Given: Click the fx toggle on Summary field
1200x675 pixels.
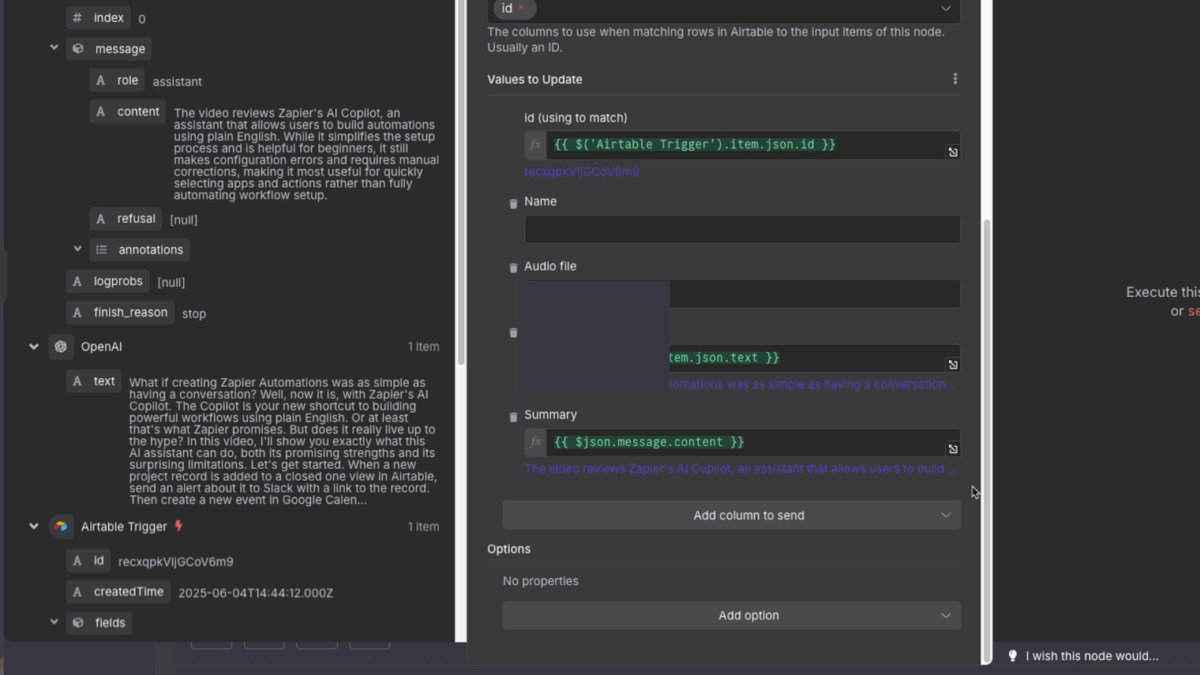Looking at the screenshot, I should [536, 442].
